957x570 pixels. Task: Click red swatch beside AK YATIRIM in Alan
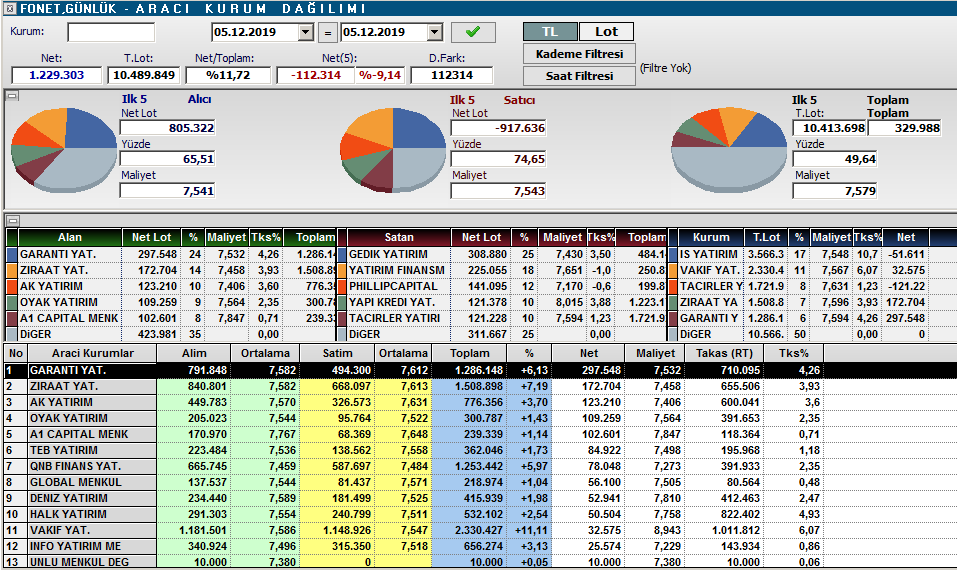pos(12,286)
